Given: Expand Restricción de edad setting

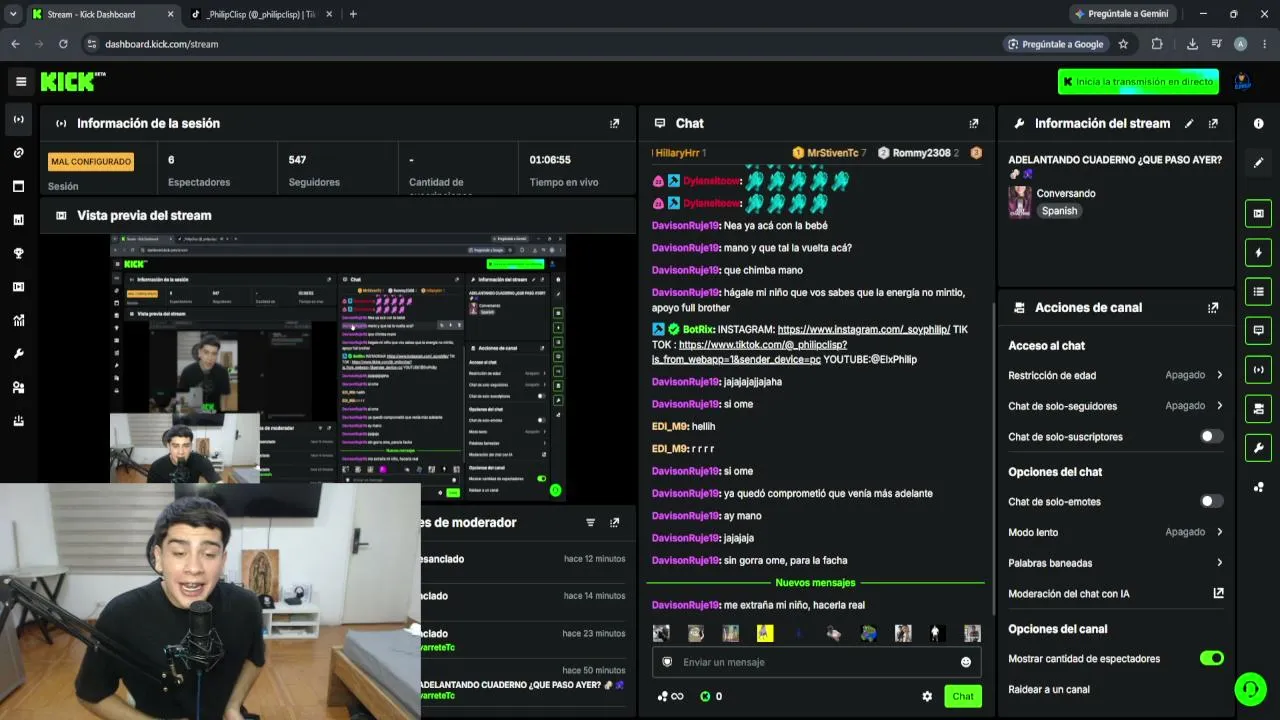Looking at the screenshot, I should tap(1115, 375).
